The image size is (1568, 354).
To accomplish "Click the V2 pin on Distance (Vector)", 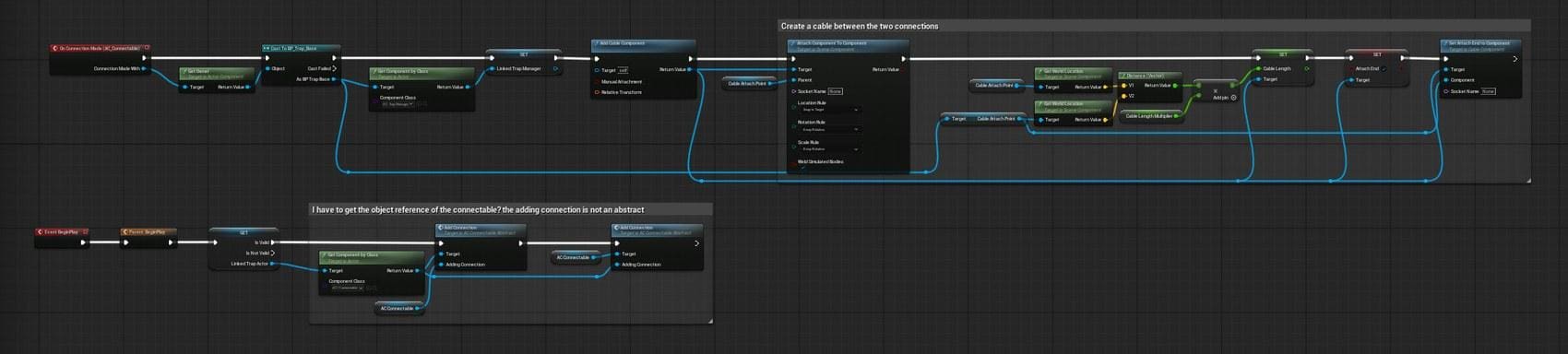I will 1123,96.
